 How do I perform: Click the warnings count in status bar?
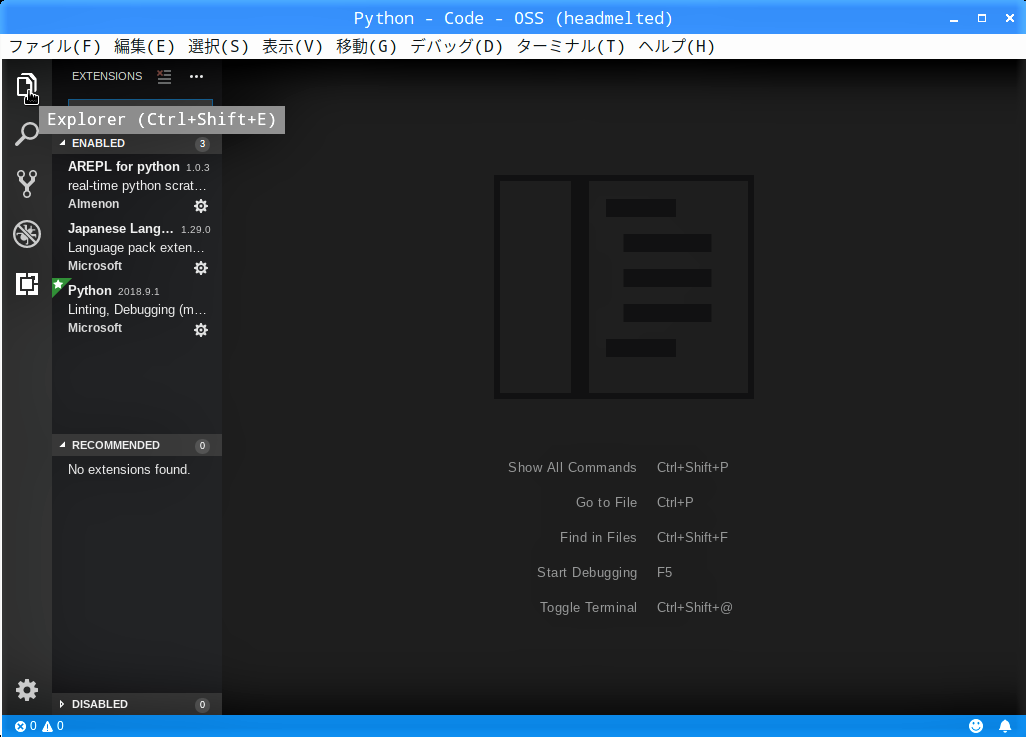pos(53,726)
